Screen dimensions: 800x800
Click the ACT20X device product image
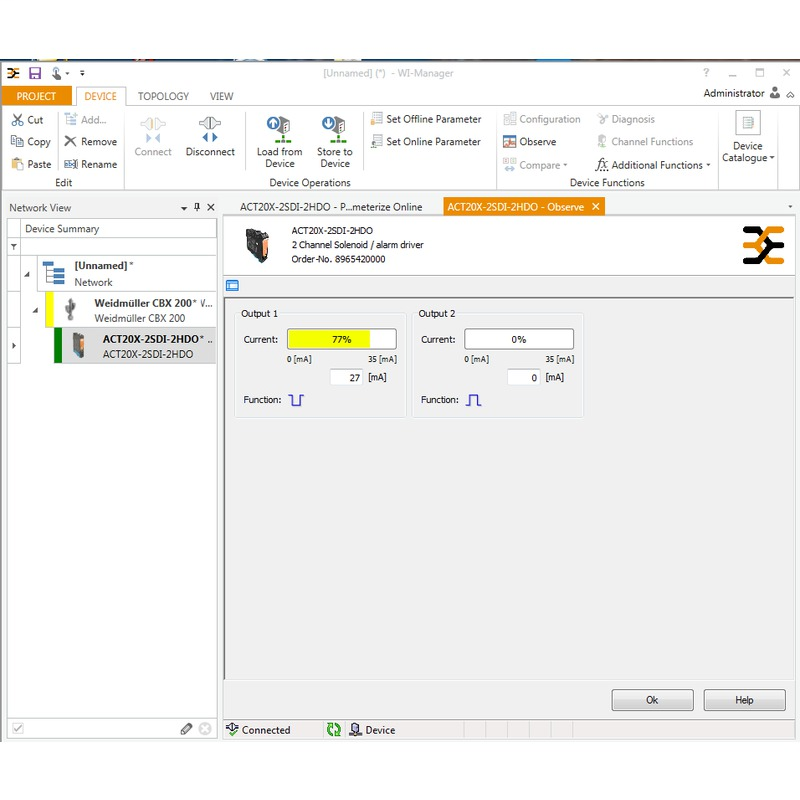tap(258, 245)
